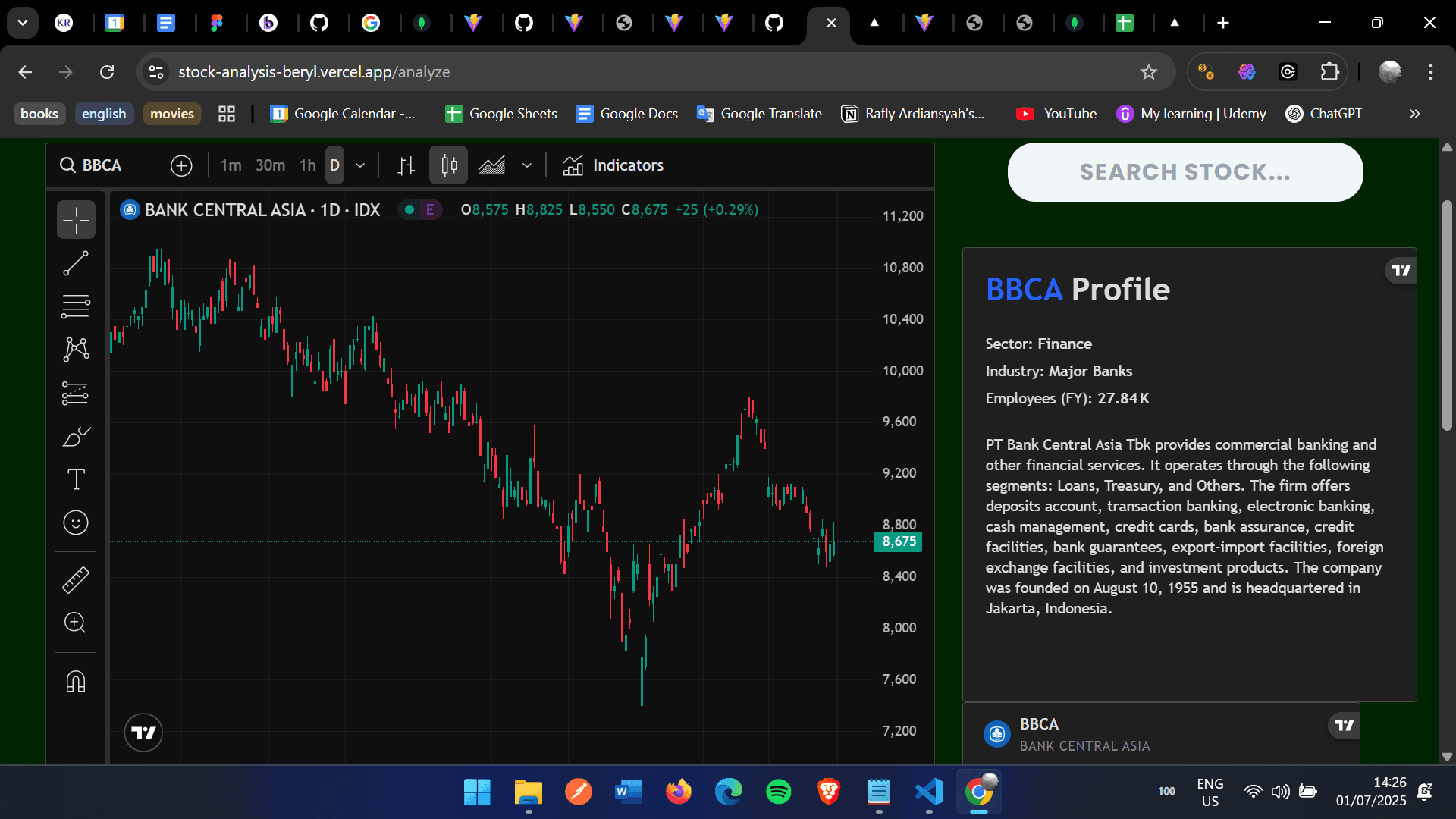This screenshot has height=819, width=1456.
Task: Open the Indicators panel
Action: click(x=613, y=165)
